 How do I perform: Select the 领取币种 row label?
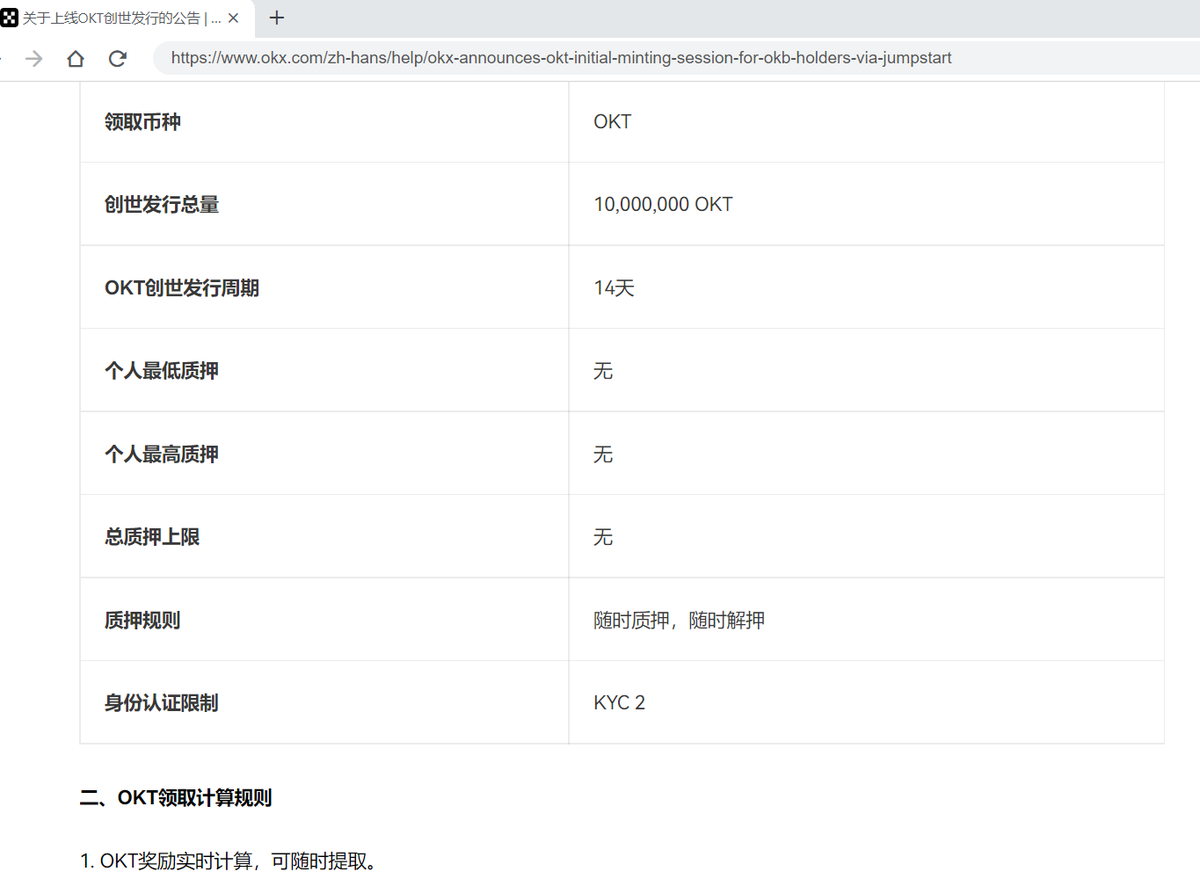(143, 122)
